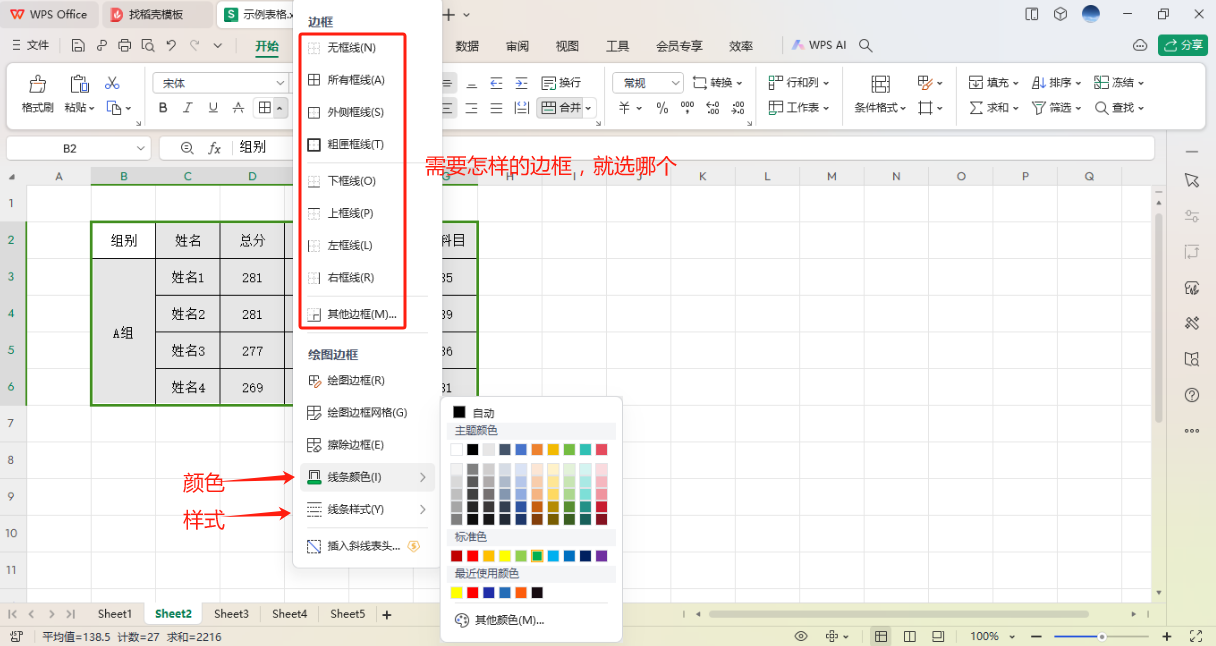Toggle Underline formatting button
1216x646 pixels.
click(212, 108)
